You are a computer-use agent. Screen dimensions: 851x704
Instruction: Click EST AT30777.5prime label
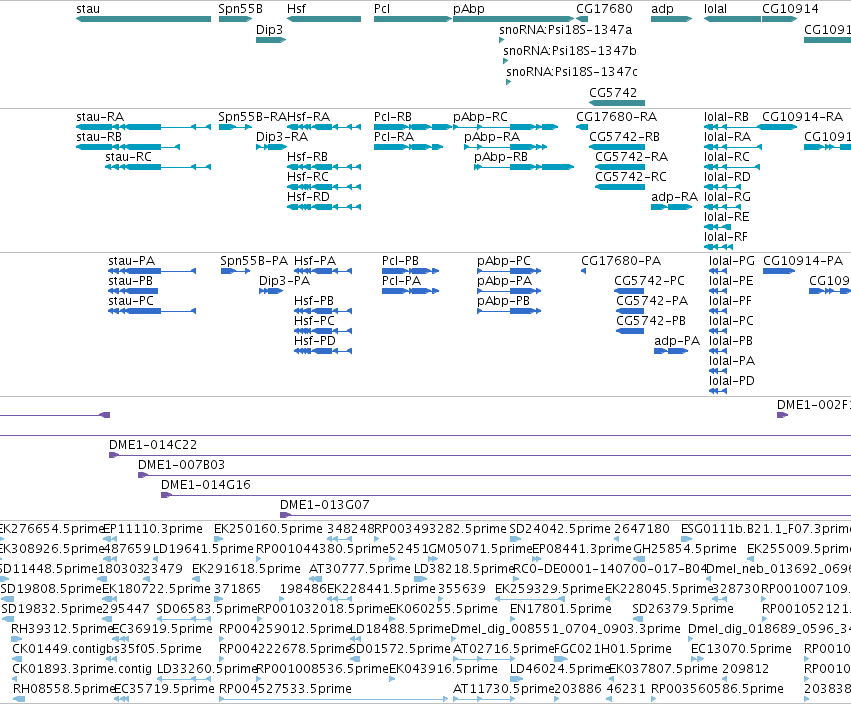coord(360,569)
